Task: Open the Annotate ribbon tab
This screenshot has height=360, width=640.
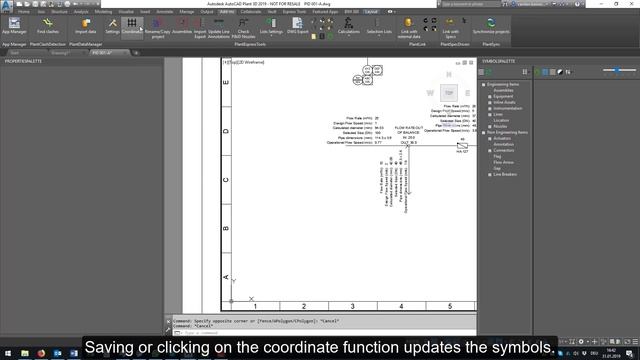Action: tap(165, 12)
